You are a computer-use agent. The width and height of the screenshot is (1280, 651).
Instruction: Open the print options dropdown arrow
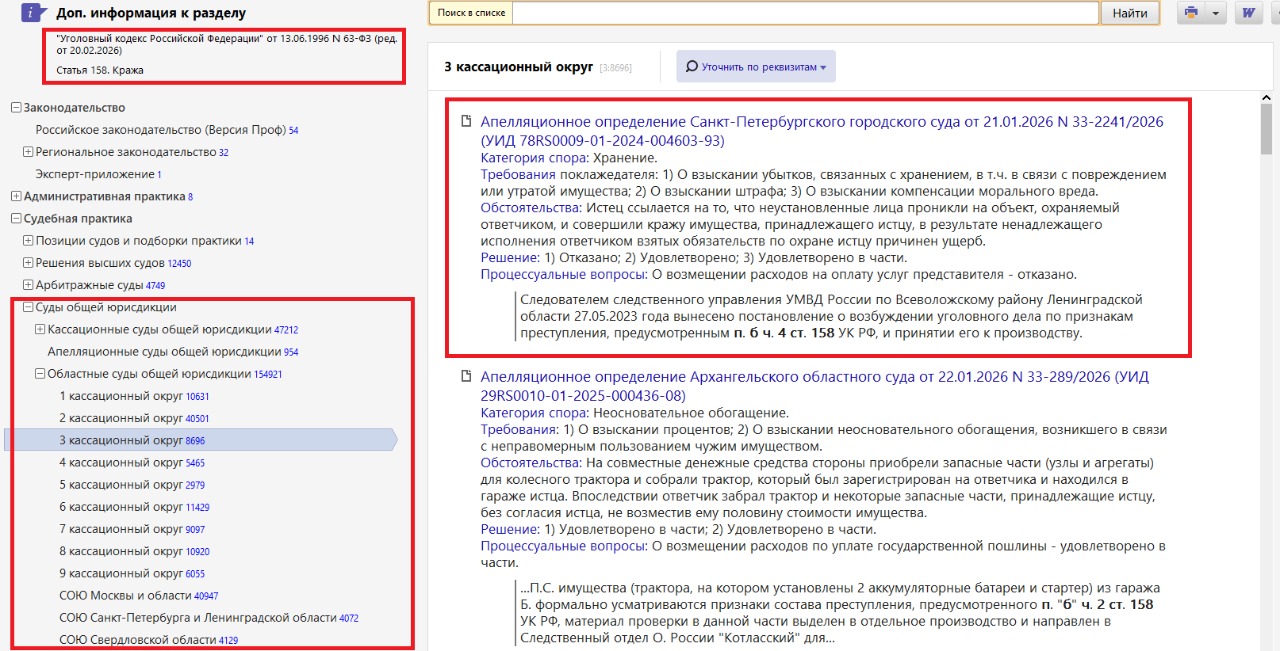[x=1215, y=13]
